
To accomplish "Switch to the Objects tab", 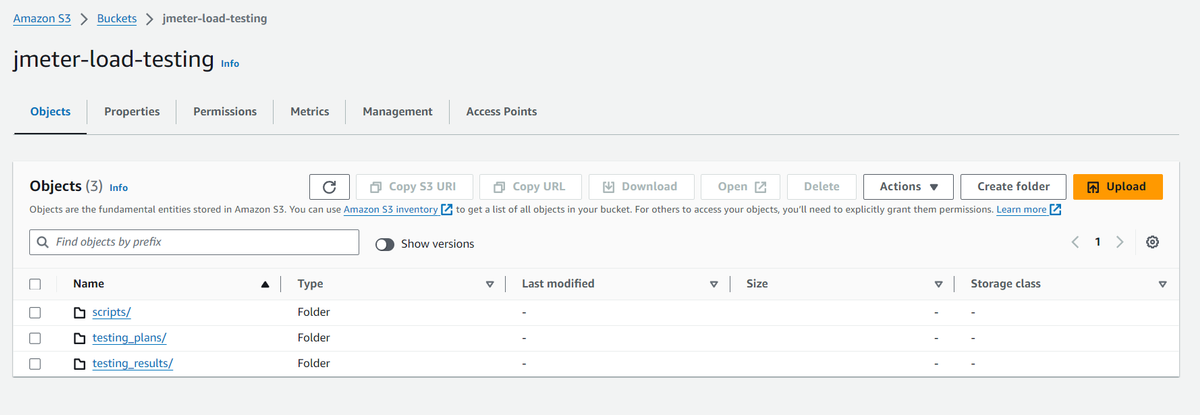I will tap(50, 112).
